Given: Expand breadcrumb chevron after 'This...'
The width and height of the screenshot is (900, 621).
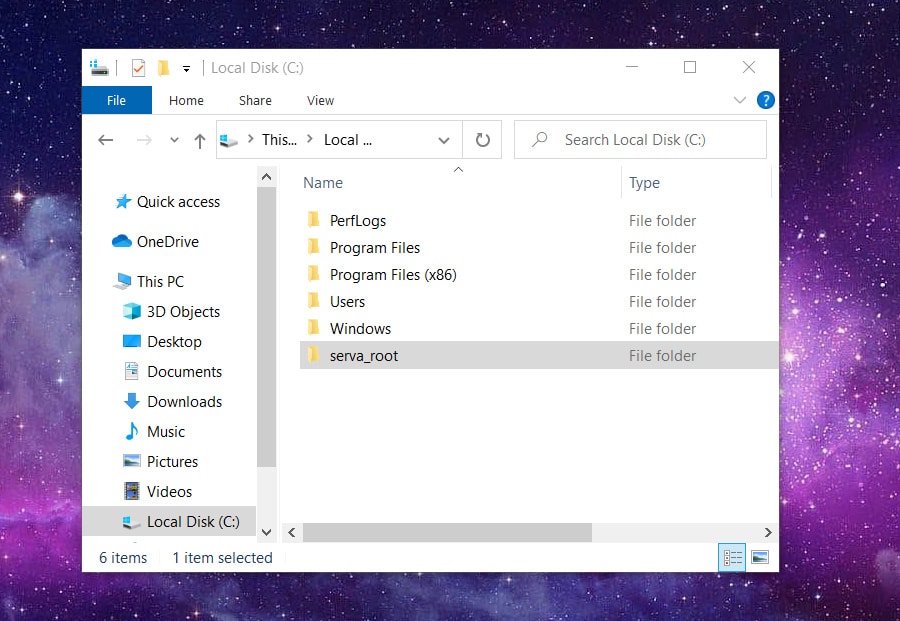Looking at the screenshot, I should (x=310, y=139).
